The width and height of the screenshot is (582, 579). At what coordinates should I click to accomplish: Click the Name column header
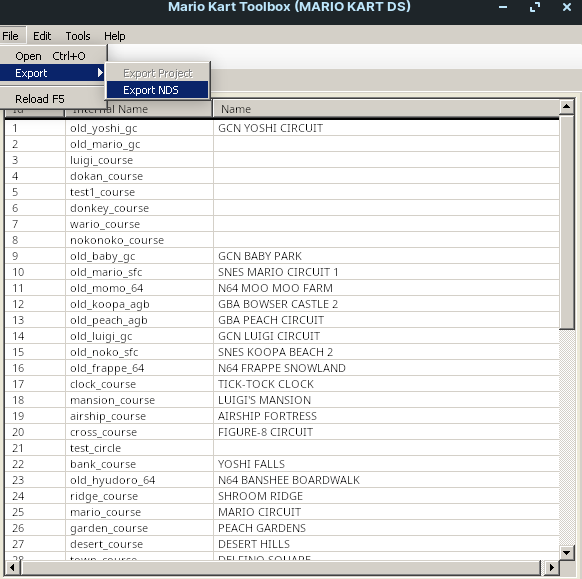click(x=386, y=109)
